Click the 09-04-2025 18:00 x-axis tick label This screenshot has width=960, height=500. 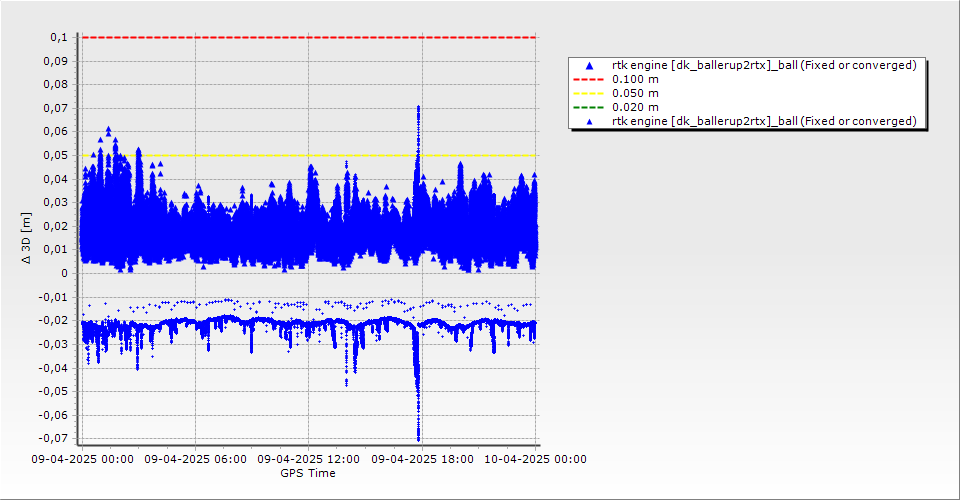[422, 460]
